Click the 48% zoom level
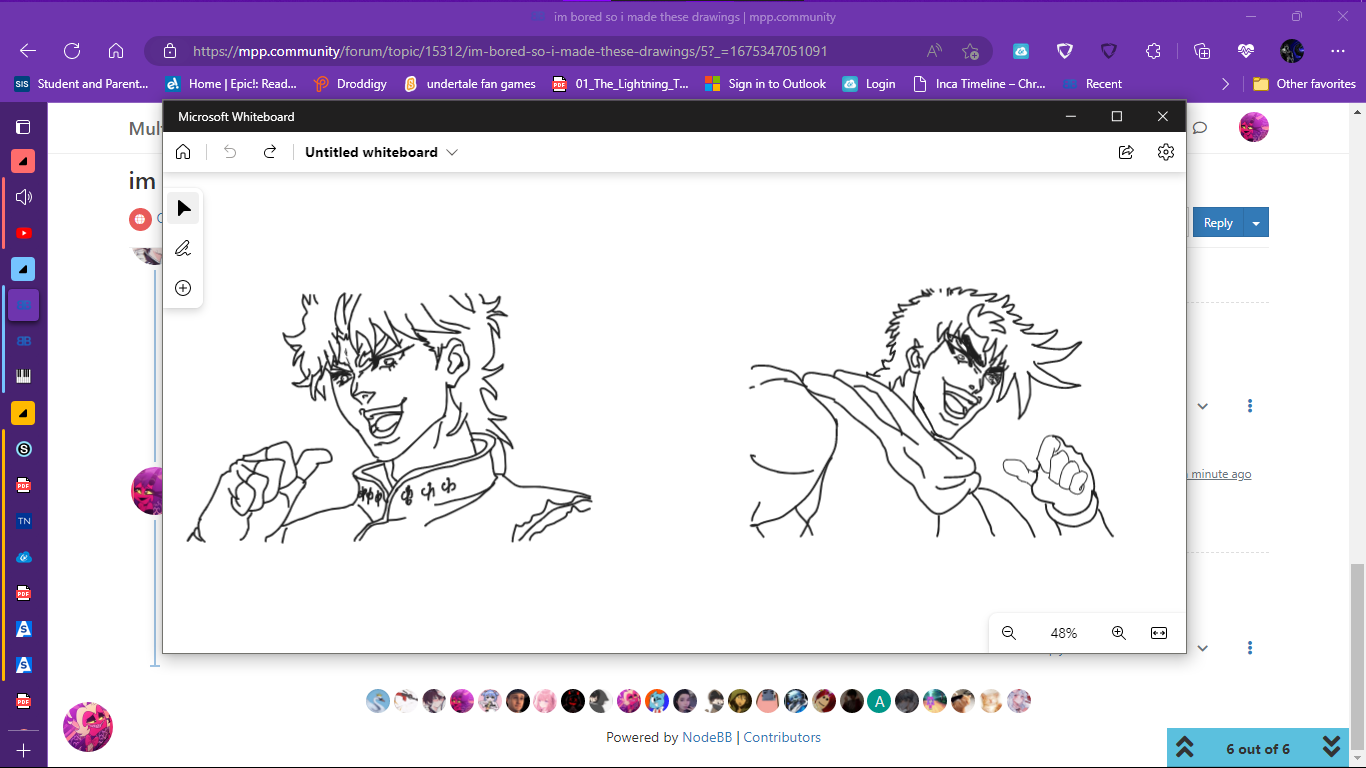Screen dimensions: 1366x768 click(x=1064, y=633)
